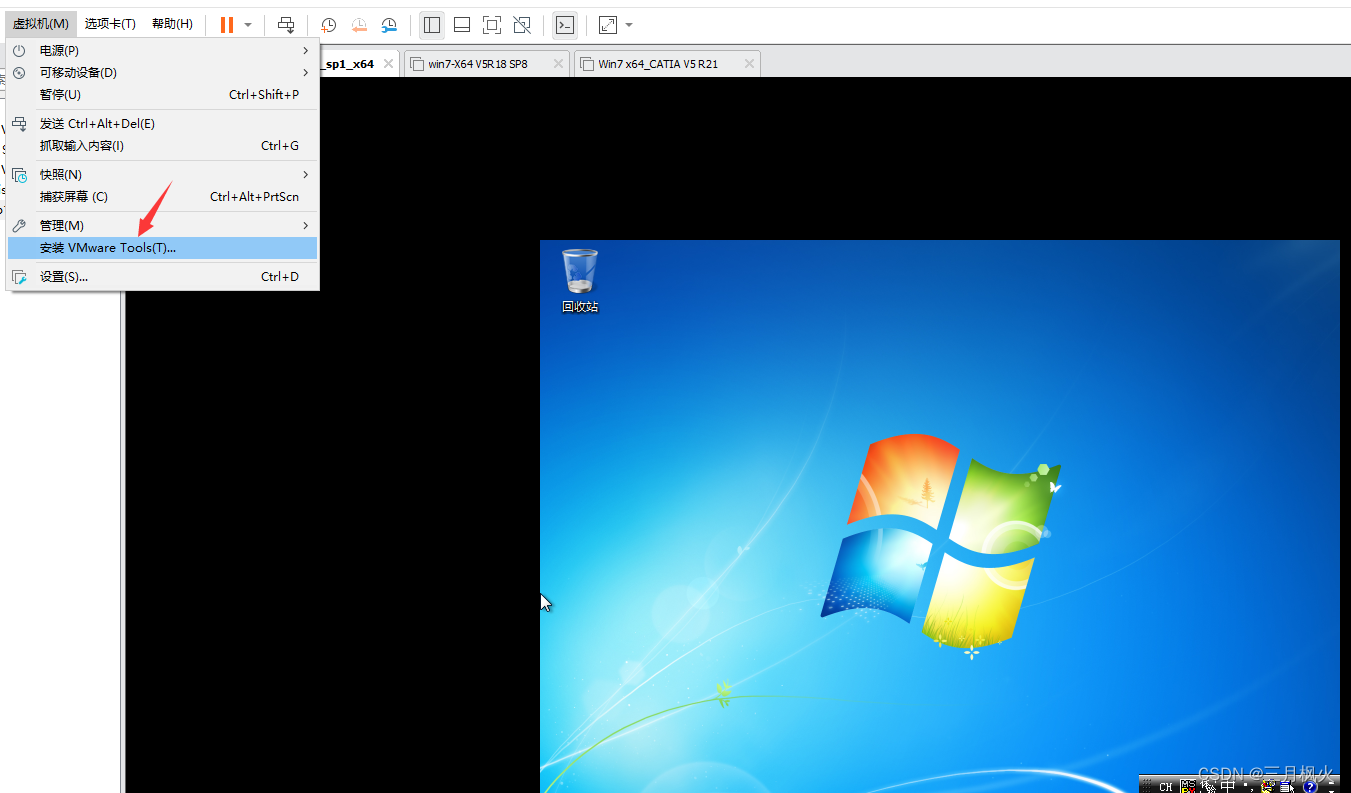1351x793 pixels.
Task: Click the full screen mode icon
Action: [492, 25]
